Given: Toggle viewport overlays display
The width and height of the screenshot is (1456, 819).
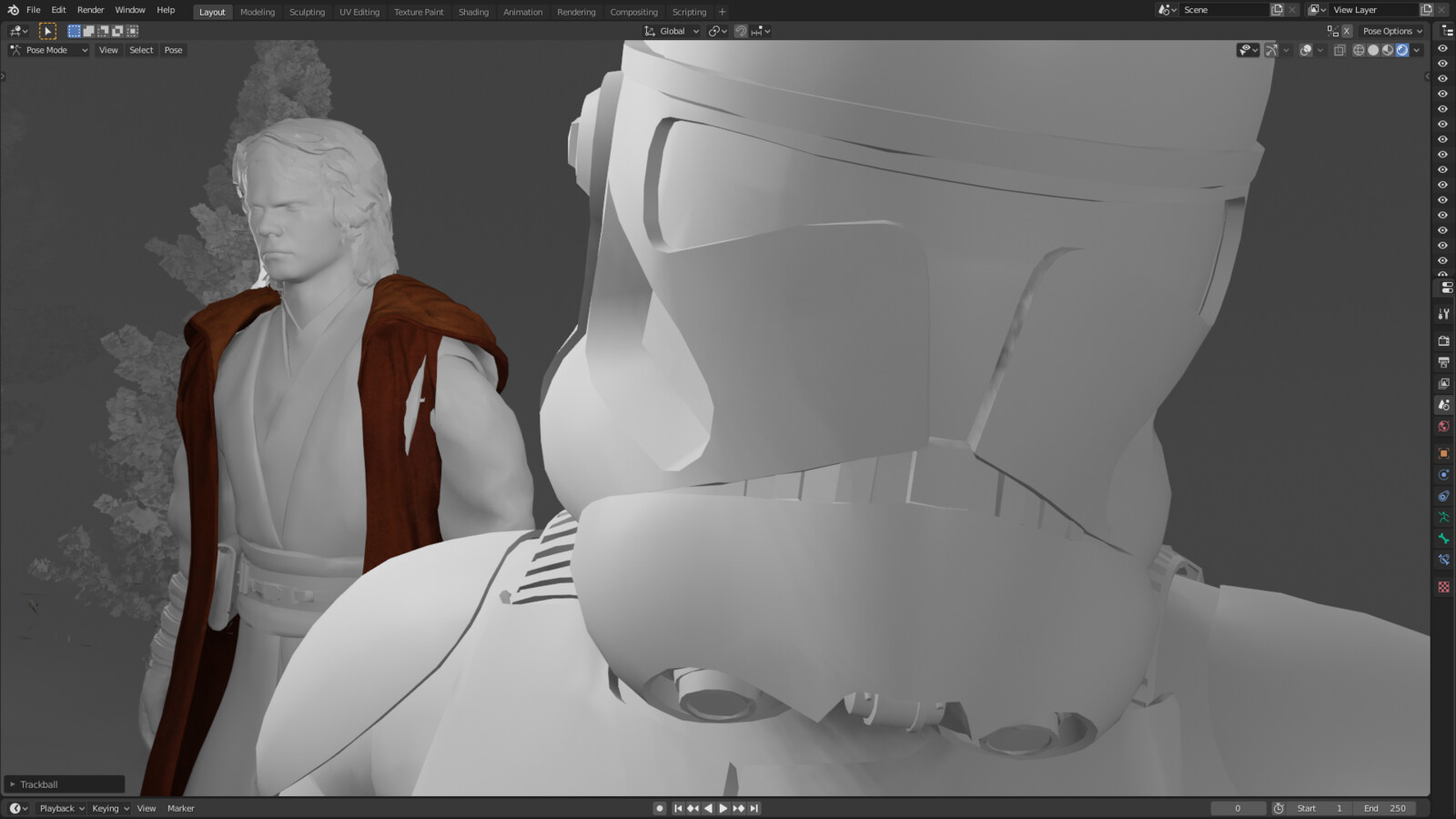Looking at the screenshot, I should 1306,50.
